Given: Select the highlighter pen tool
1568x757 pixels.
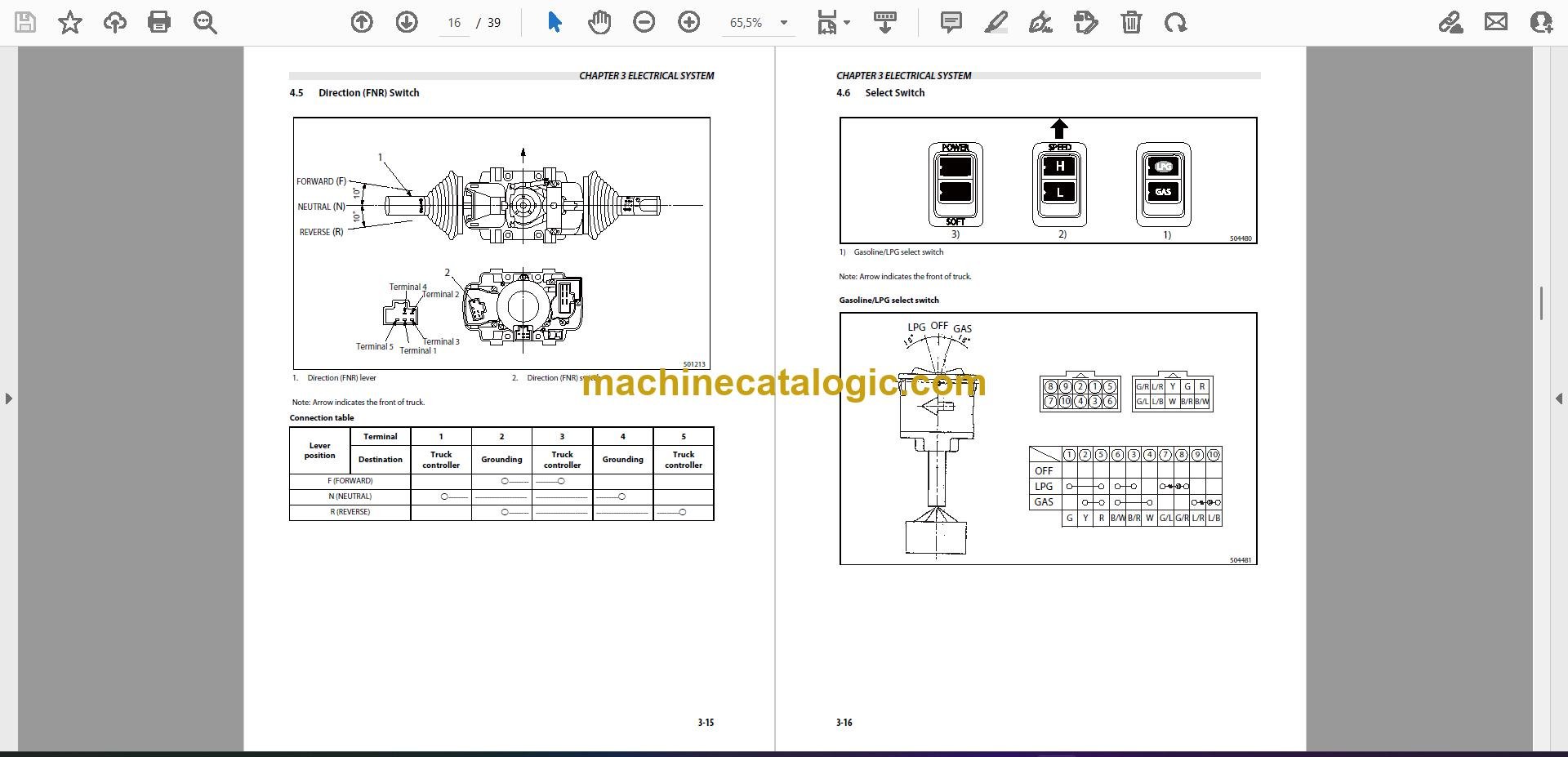Looking at the screenshot, I should 996,22.
